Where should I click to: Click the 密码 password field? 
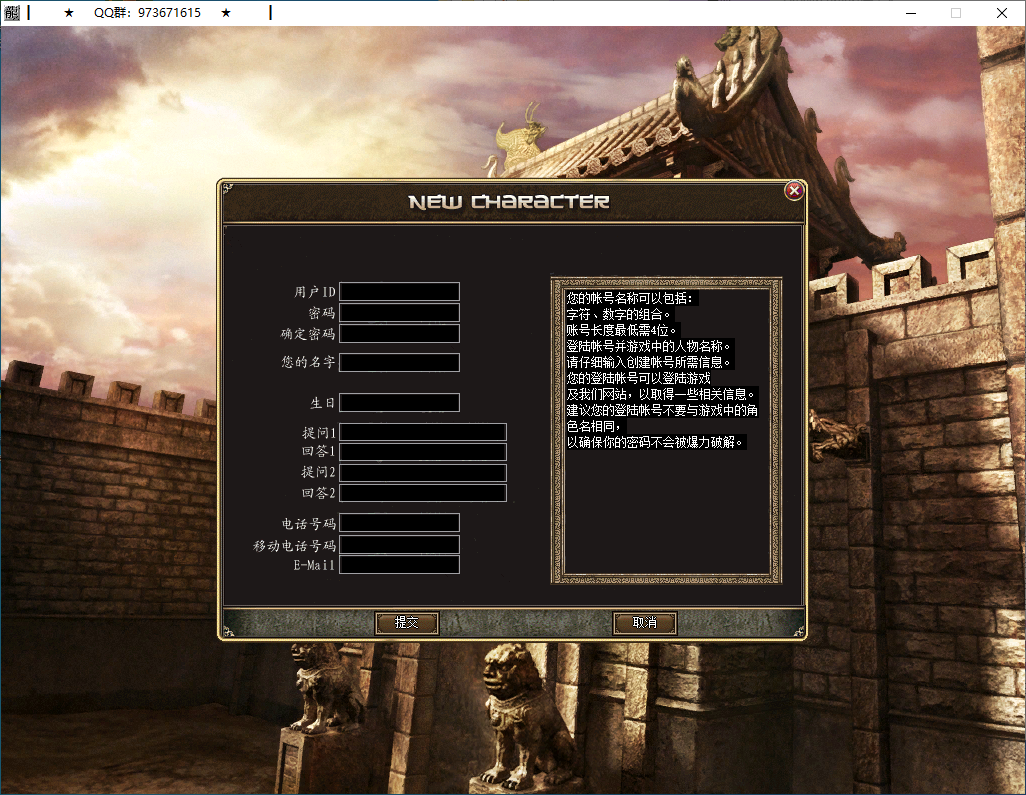point(398,312)
